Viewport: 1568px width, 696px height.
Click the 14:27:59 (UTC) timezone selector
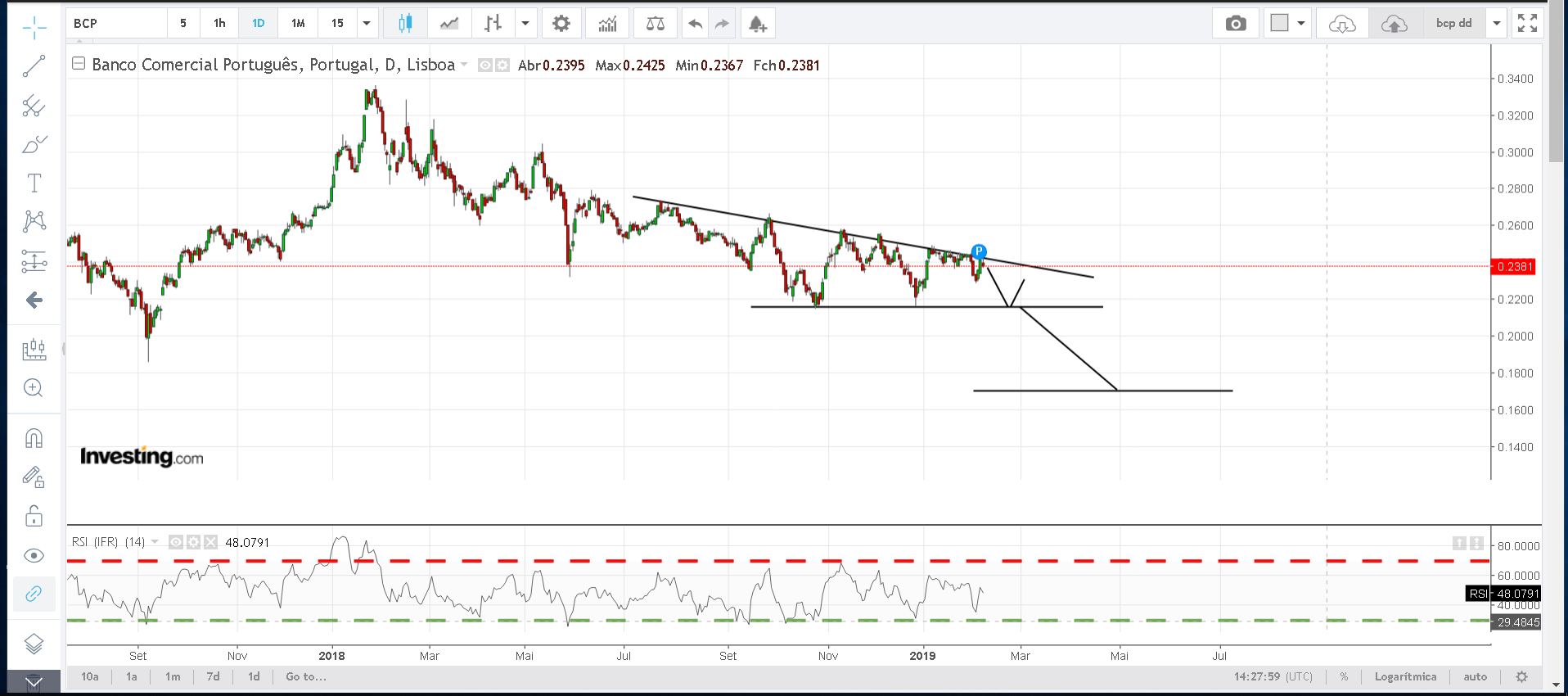1273,677
